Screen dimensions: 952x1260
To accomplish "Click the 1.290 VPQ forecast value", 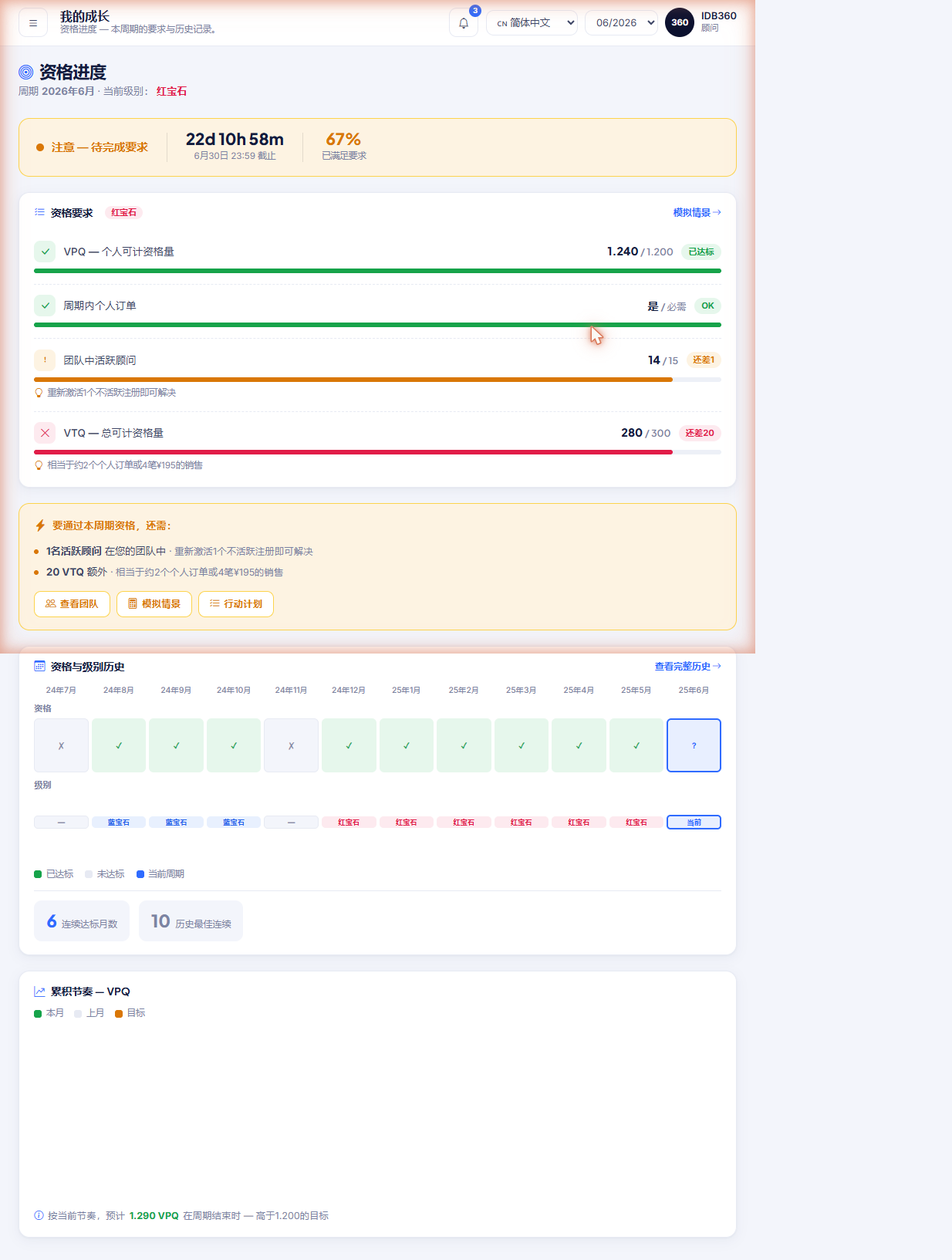I will coord(154,1216).
